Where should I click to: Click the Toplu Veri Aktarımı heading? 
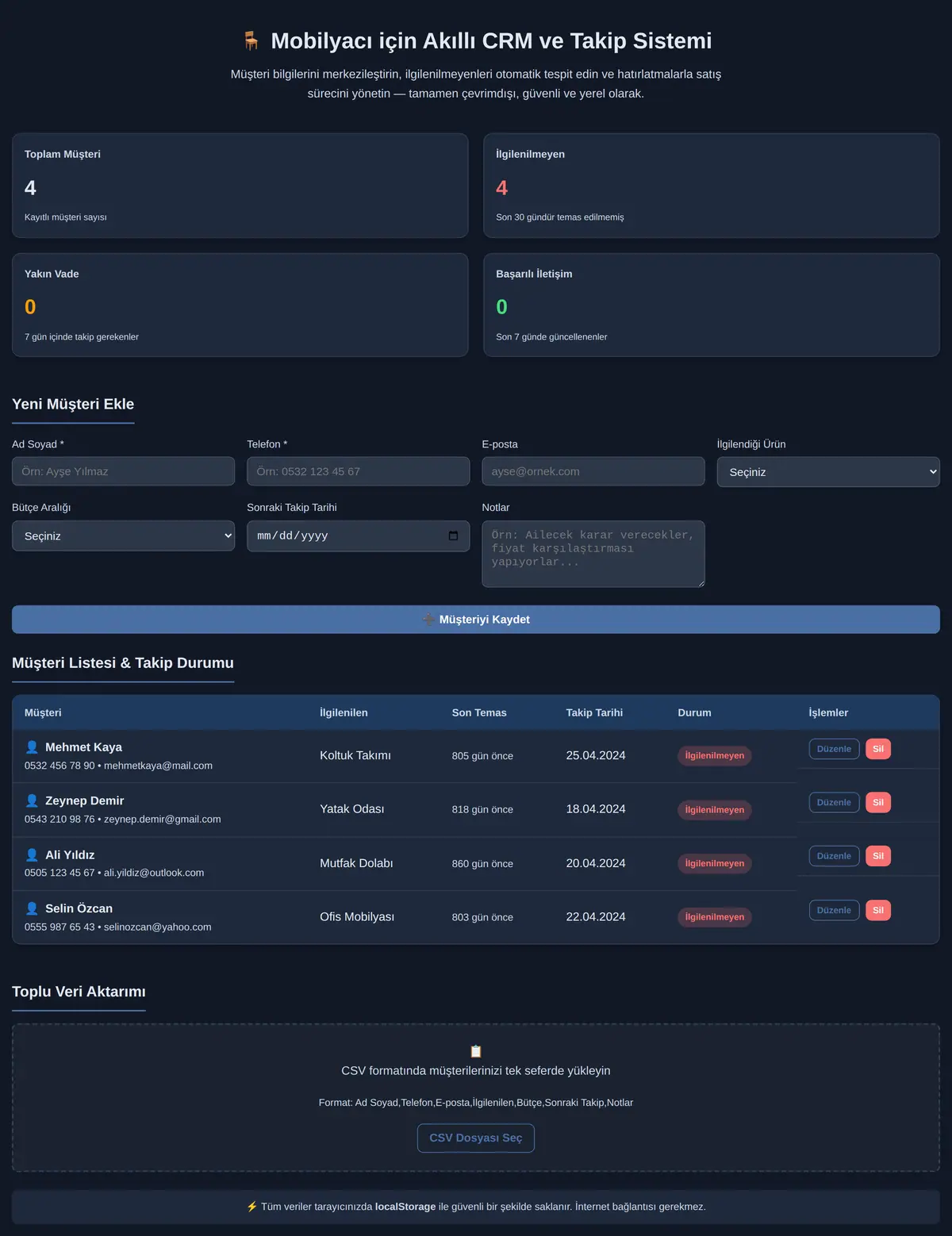(x=79, y=992)
